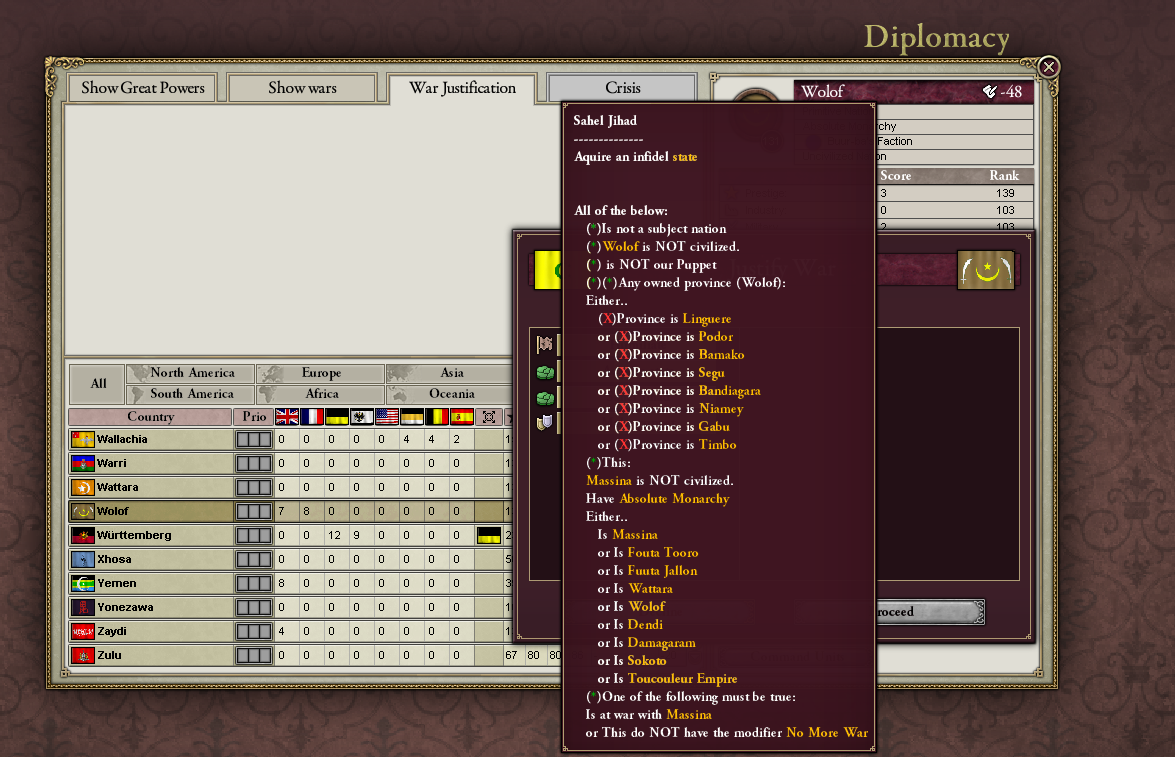Screen dimensions: 1175x757
Task: Select the shield casus belli icon
Action: click(x=545, y=424)
